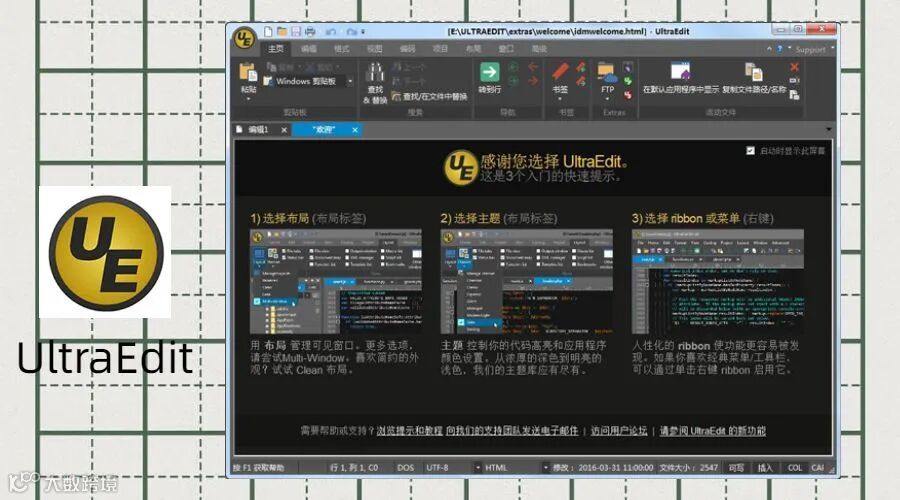Switch to the 编辑 ribbon tab
Viewport: 900px width, 500px height.
tap(309, 49)
